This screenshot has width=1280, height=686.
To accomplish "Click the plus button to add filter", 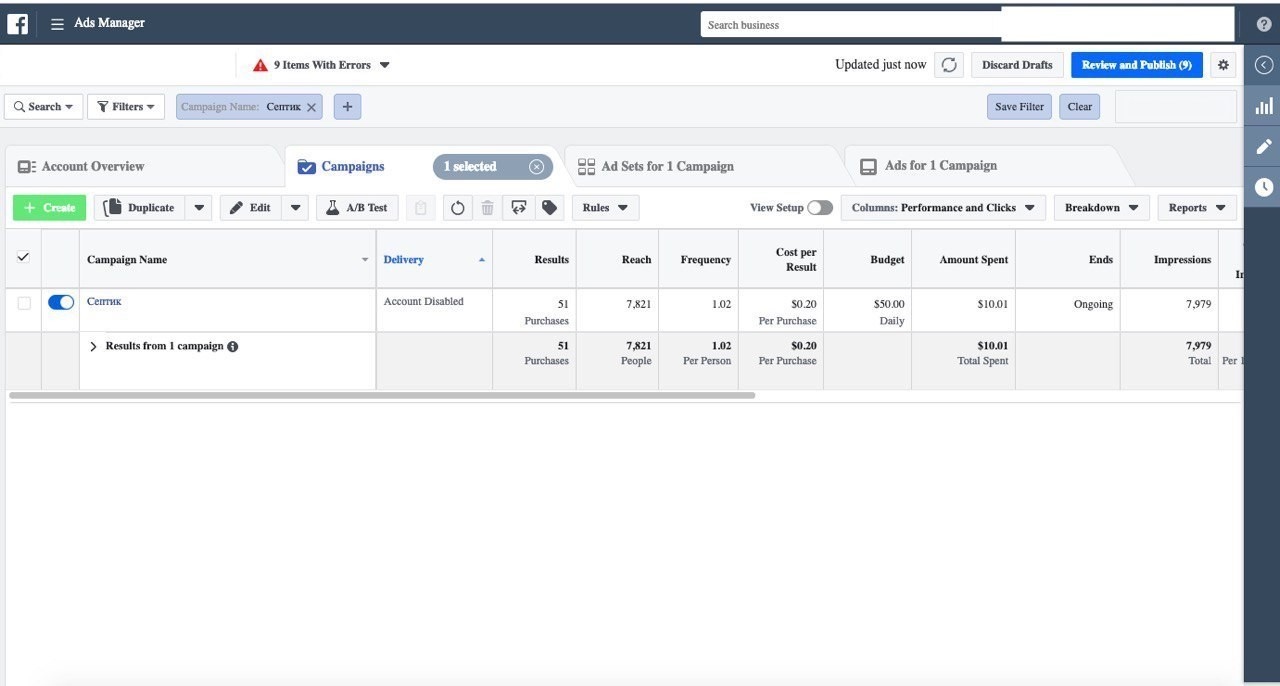I will coord(347,107).
